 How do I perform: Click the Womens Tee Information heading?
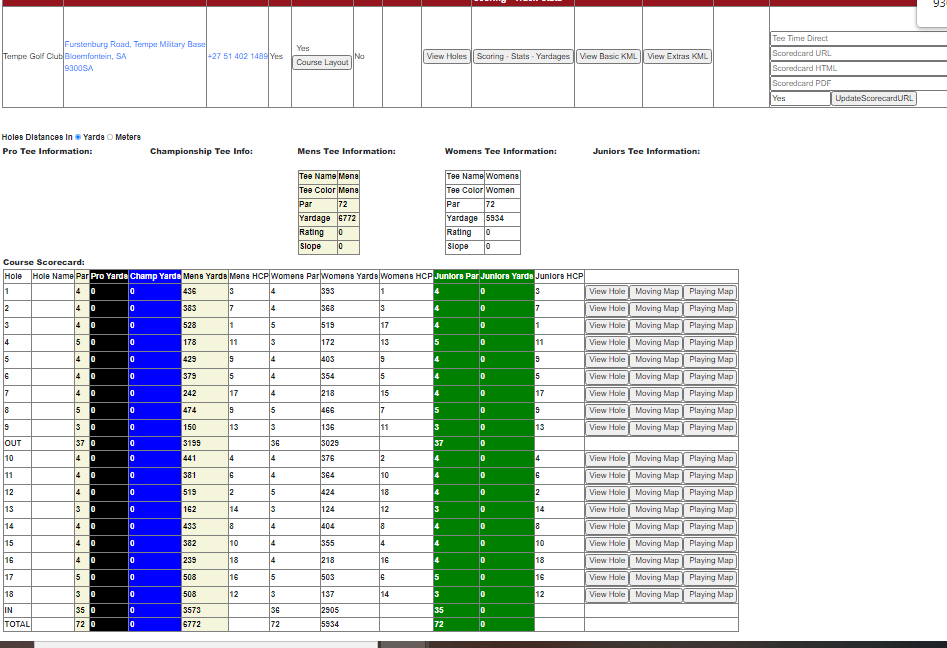click(x=501, y=152)
